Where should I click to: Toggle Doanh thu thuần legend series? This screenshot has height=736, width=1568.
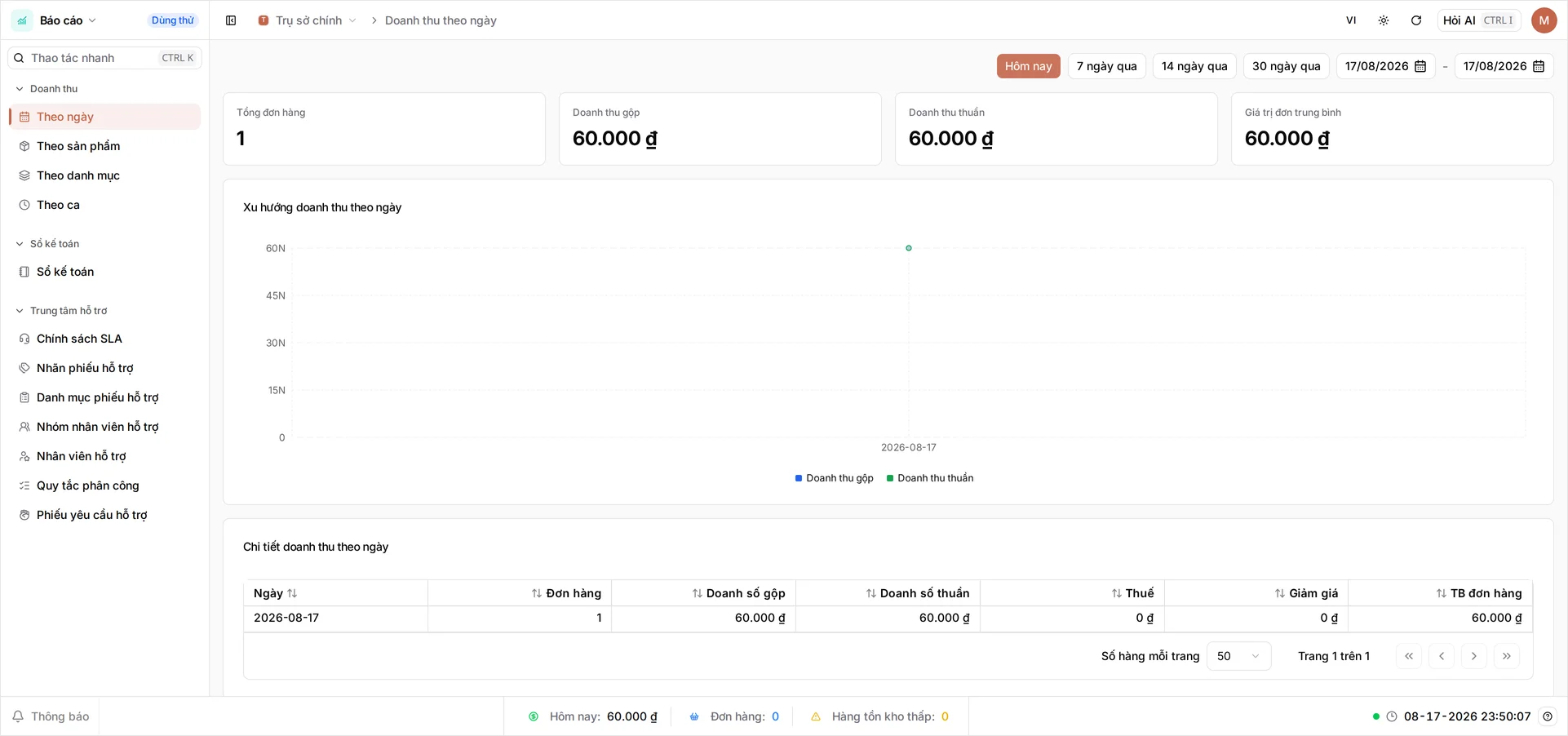(x=930, y=478)
